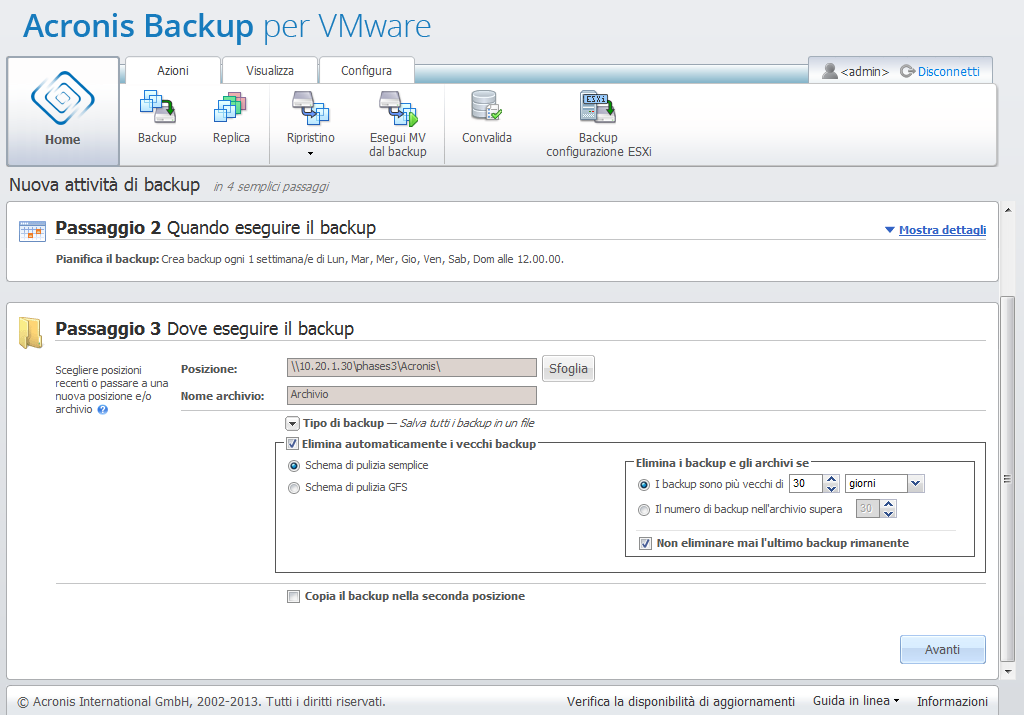Select Il numero di backup nell'archivio supera
This screenshot has height=715, width=1024.
tap(644, 510)
